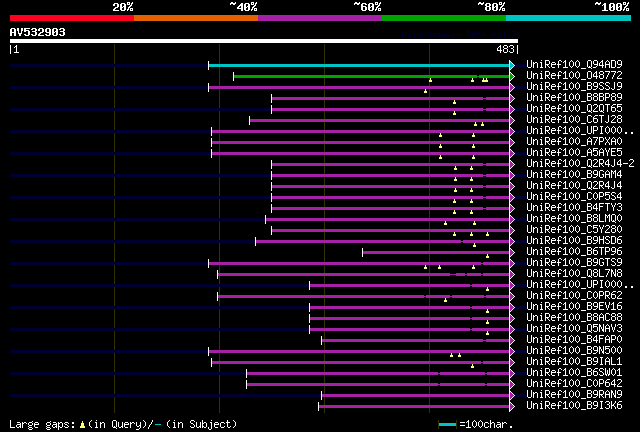
Task: Click the yellow gap marker under B8BP89 bar
Action: coord(454,102)
